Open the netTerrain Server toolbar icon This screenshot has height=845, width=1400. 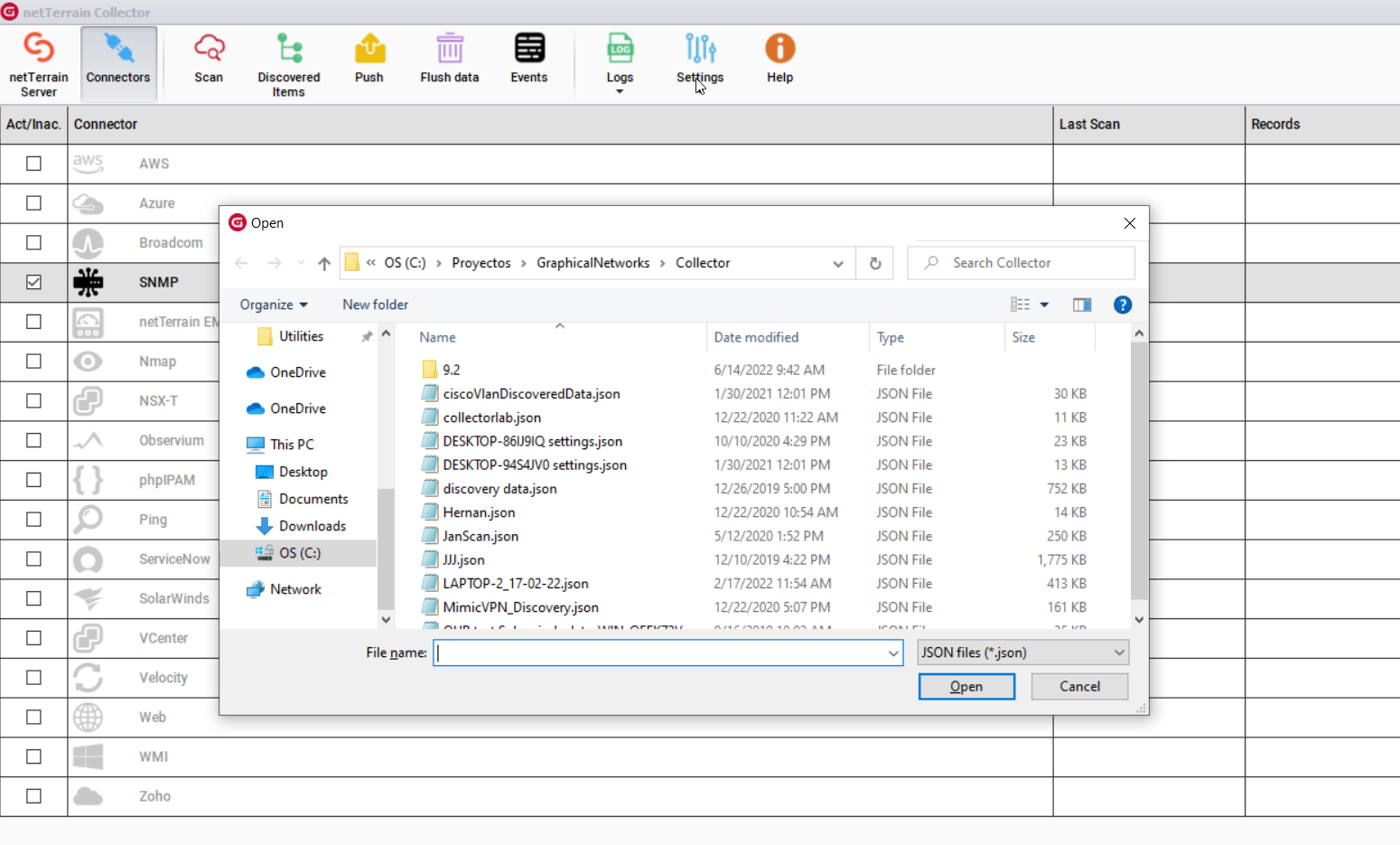coord(38,61)
